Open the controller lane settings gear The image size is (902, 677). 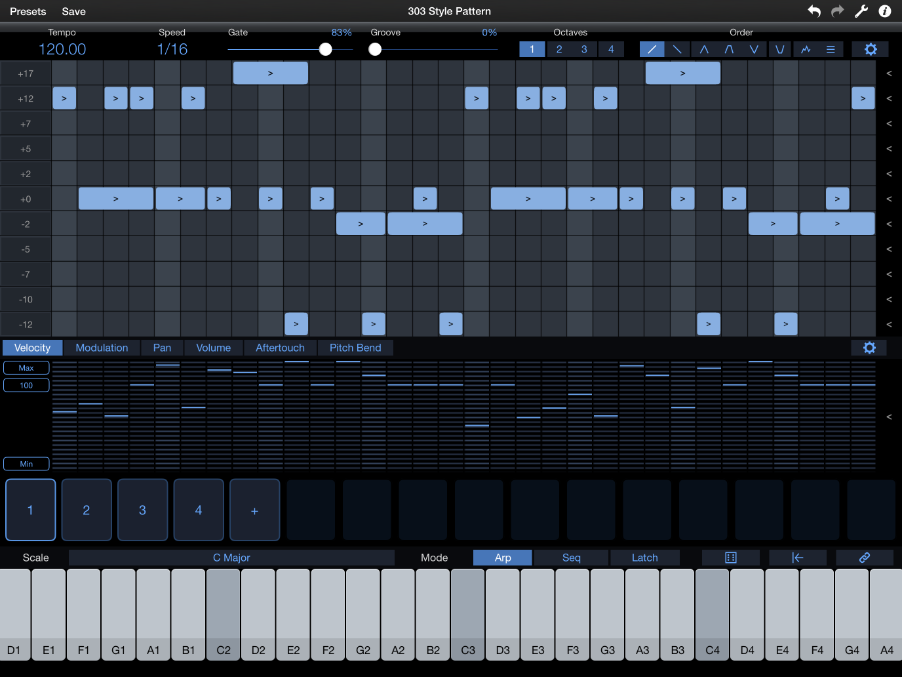pyautogui.click(x=869, y=348)
